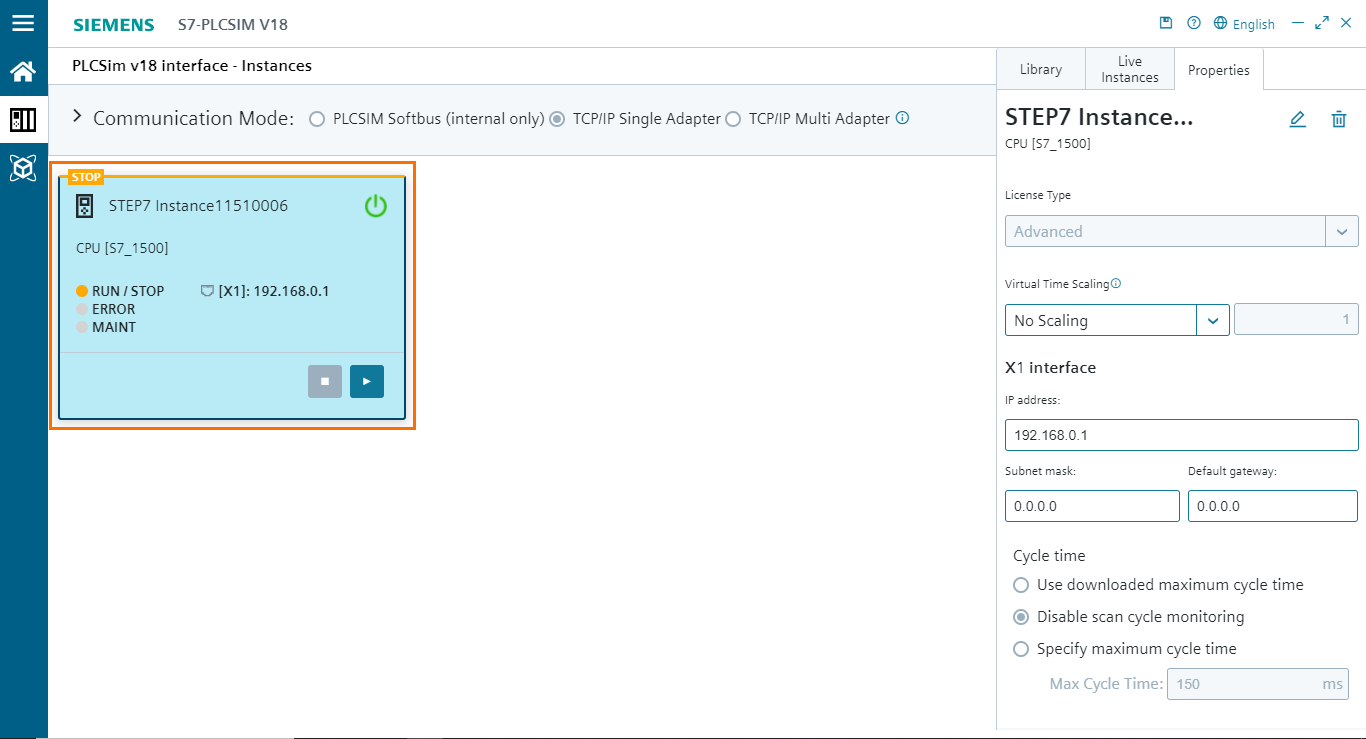Save configuration using the disk icon
Viewport: 1366px width, 739px height.
pyautogui.click(x=1166, y=22)
